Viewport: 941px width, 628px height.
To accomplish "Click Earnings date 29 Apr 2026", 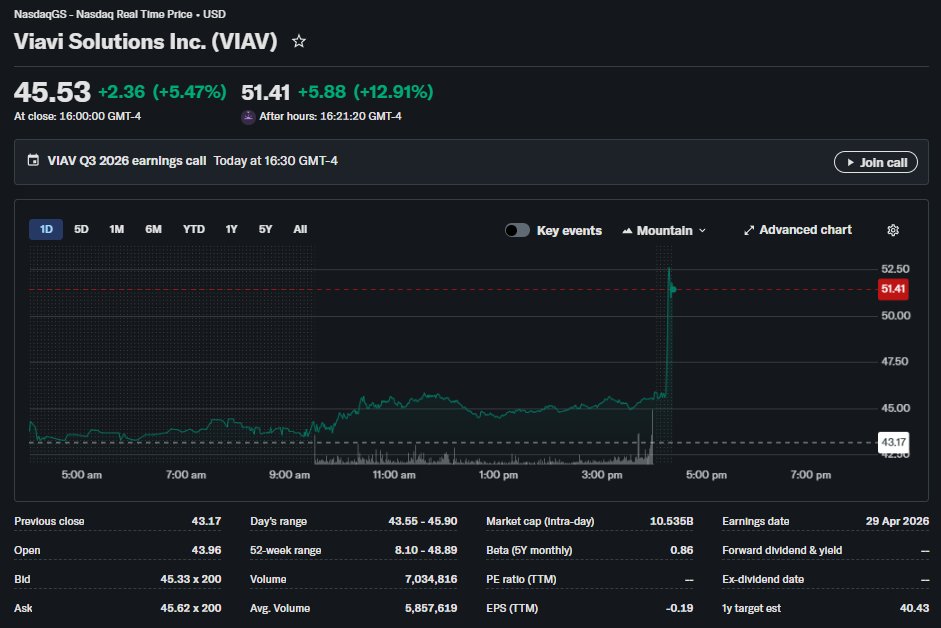I will tap(897, 521).
